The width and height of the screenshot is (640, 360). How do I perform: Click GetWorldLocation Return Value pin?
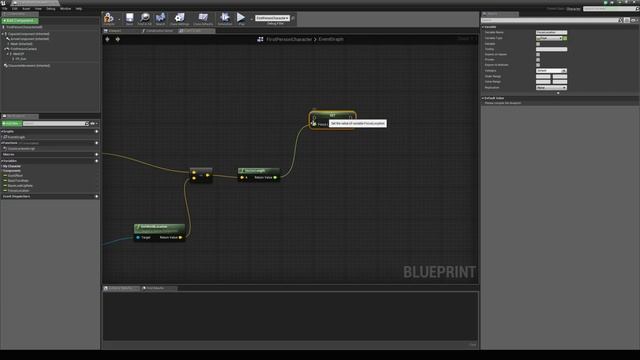click(x=180, y=237)
